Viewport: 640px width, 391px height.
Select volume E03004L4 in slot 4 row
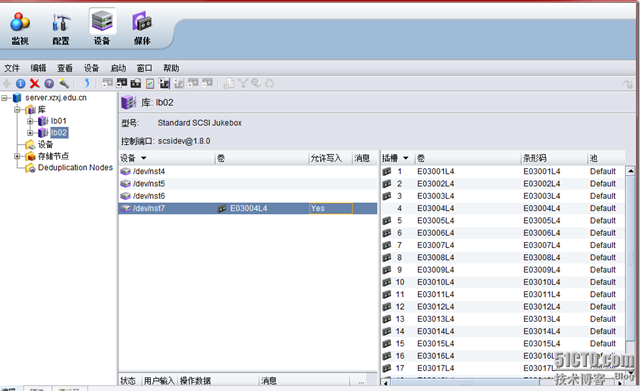click(436, 209)
